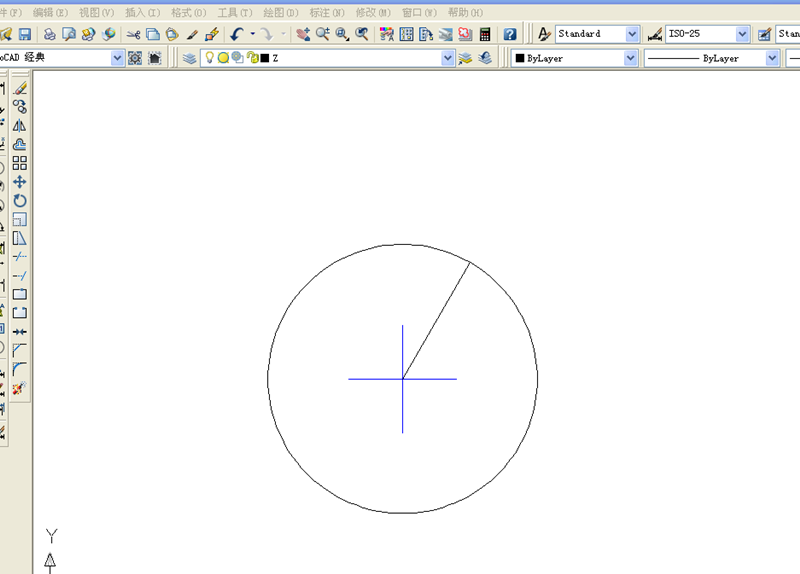Image resolution: width=800 pixels, height=574 pixels.
Task: Click the radius line inside the circle
Action: pos(436,320)
